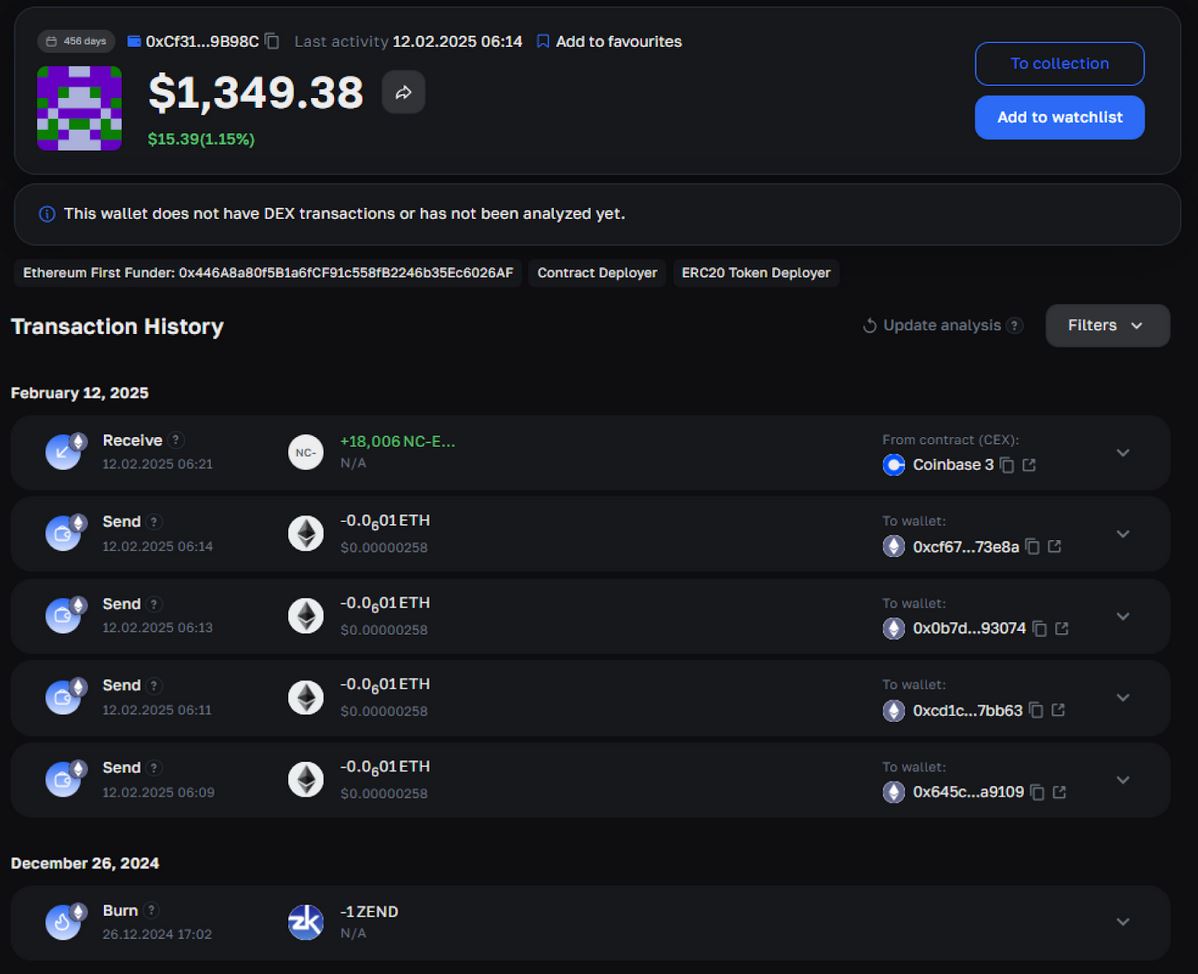This screenshot has width=1198, height=974.
Task: Click the $1,349.38 balance value
Action: pos(256,92)
